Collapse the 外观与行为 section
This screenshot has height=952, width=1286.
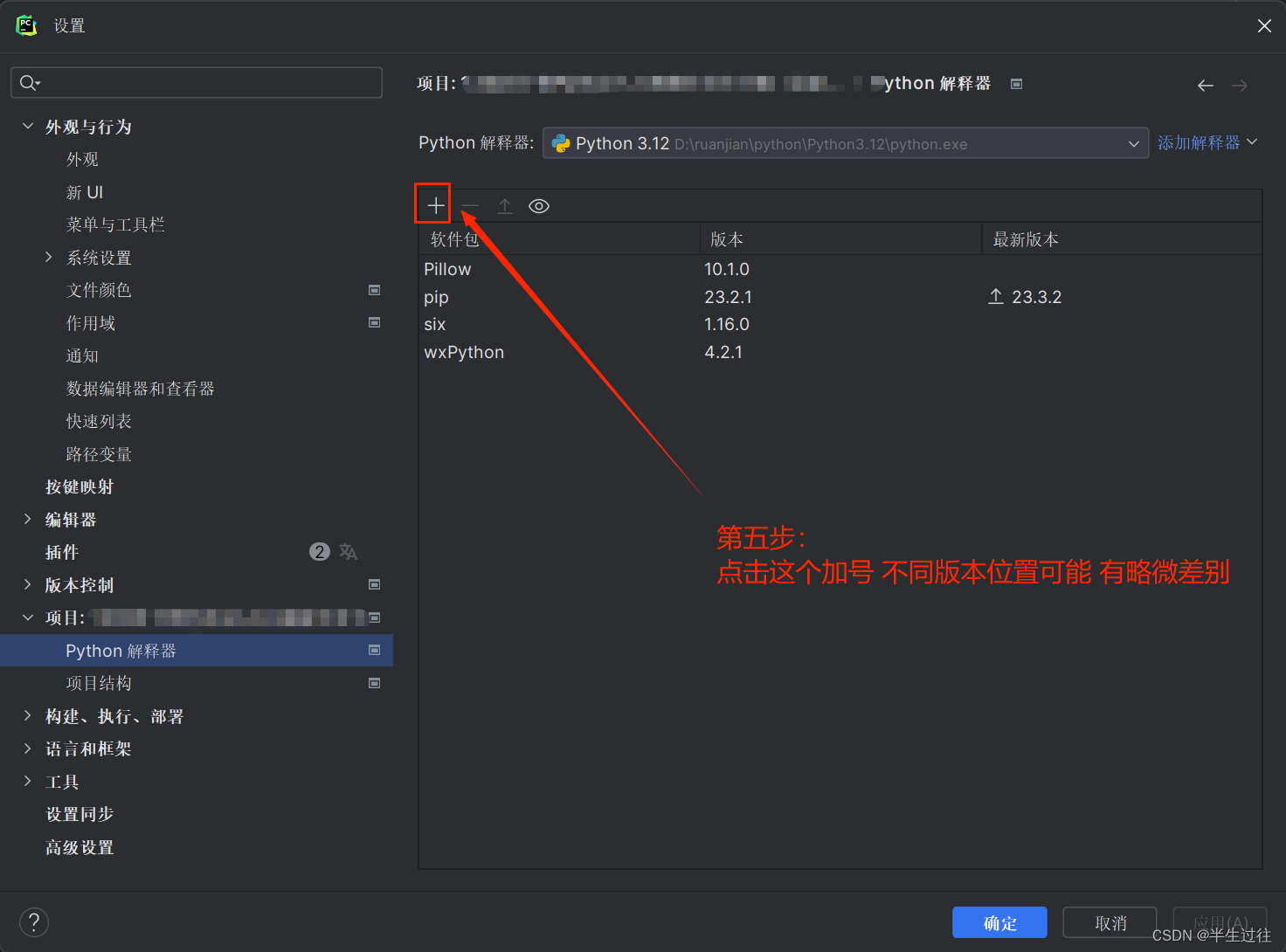coord(28,127)
